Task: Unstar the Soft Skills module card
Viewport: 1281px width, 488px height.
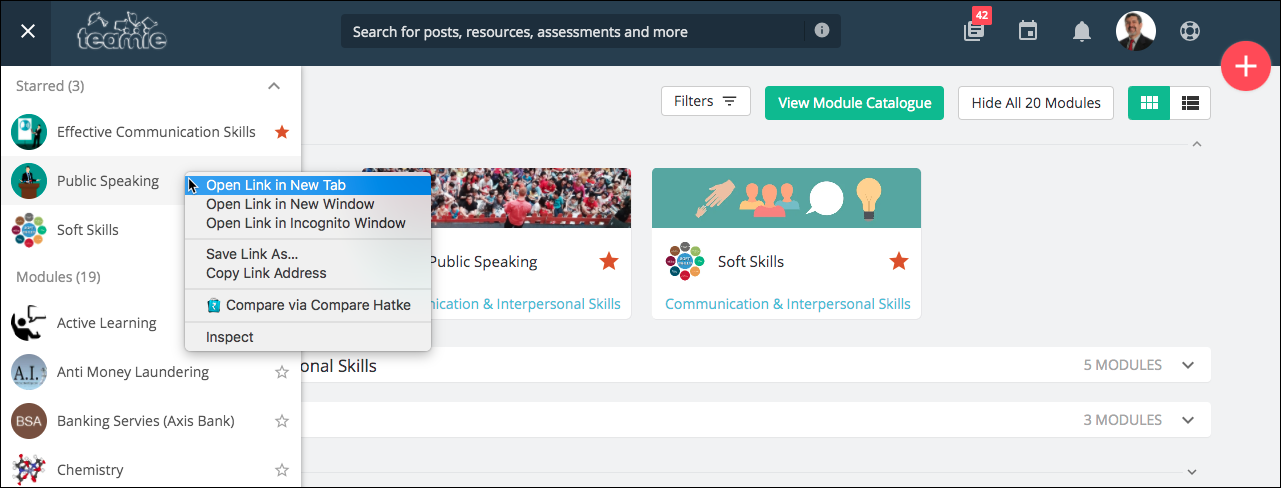Action: coord(899,261)
